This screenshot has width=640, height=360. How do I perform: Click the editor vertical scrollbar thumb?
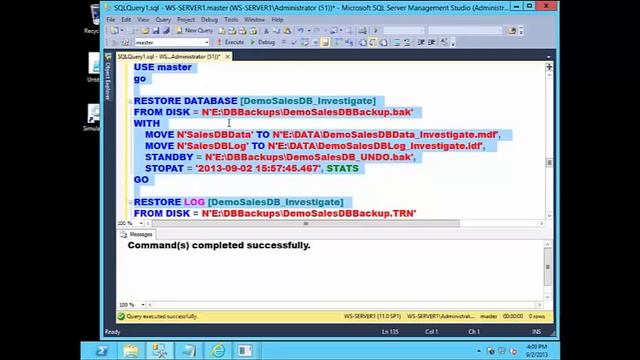549,162
